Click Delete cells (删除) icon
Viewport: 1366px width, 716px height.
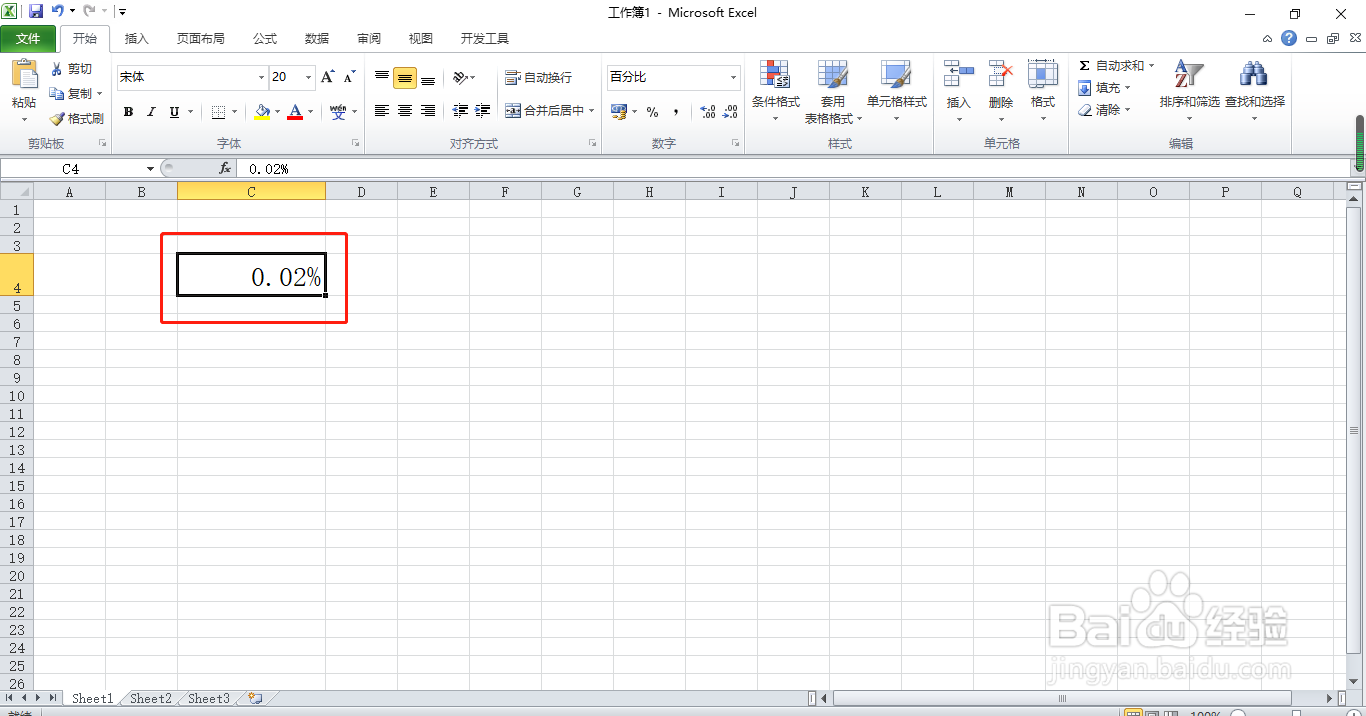1001,74
